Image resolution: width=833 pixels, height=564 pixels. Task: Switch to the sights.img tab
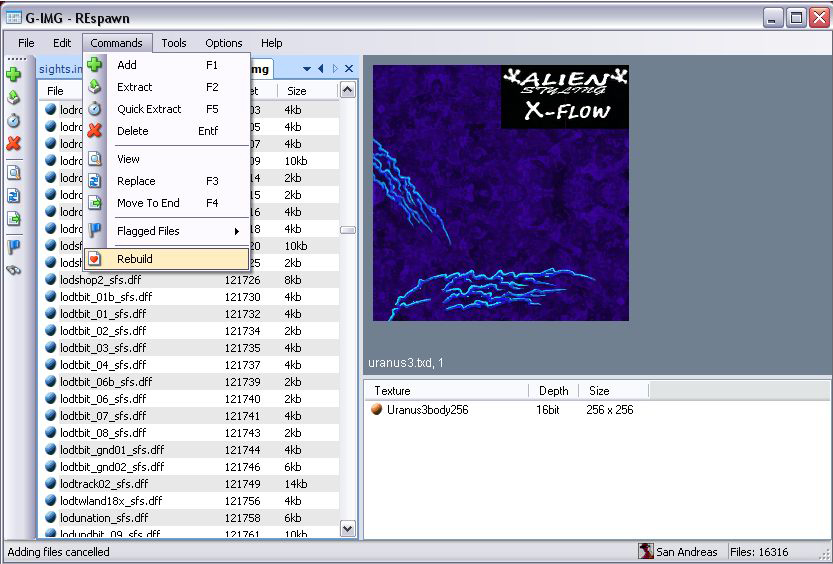pyautogui.click(x=61, y=69)
